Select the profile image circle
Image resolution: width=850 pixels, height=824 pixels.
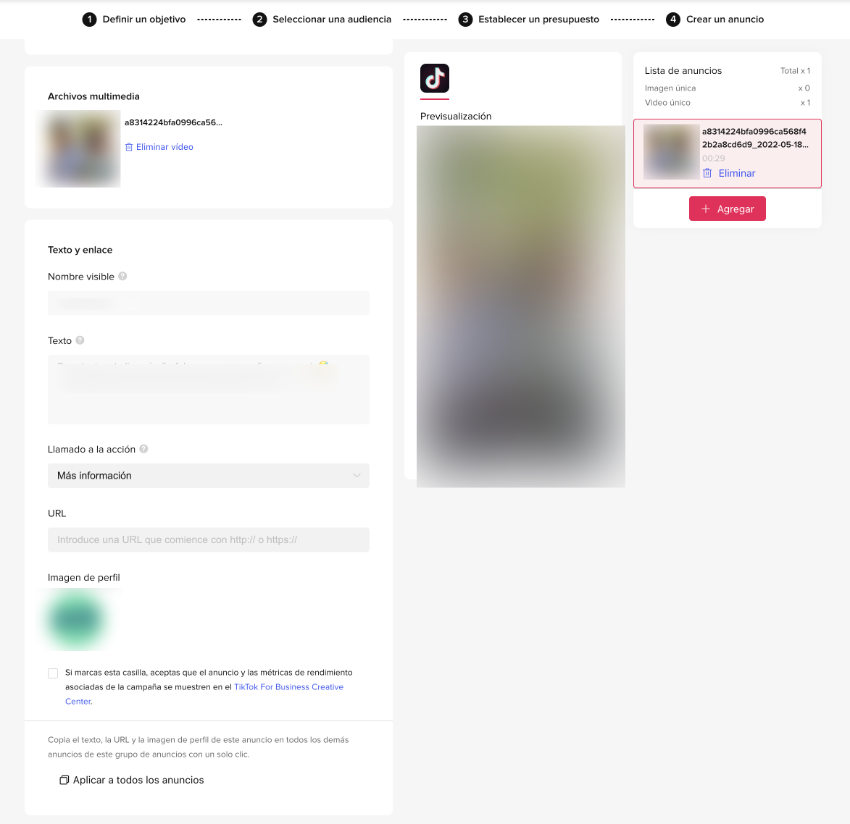76,619
